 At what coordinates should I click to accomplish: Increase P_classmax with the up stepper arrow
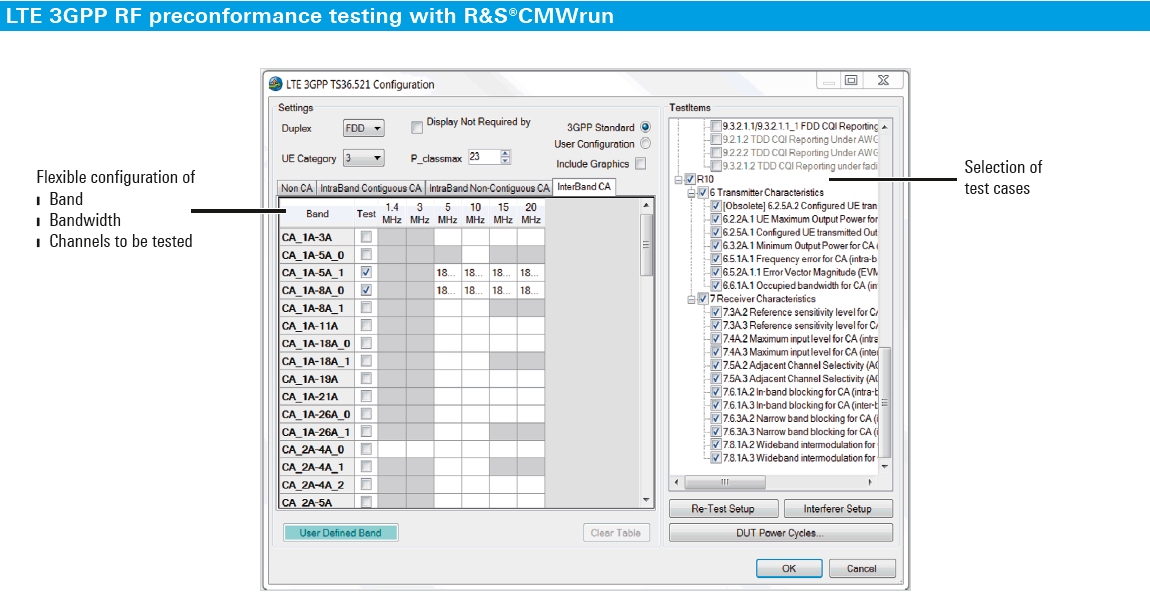pos(505,153)
